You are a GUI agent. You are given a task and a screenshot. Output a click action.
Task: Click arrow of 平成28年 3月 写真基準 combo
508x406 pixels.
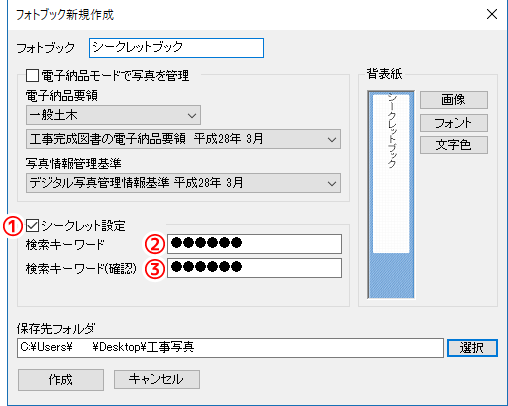(332, 183)
